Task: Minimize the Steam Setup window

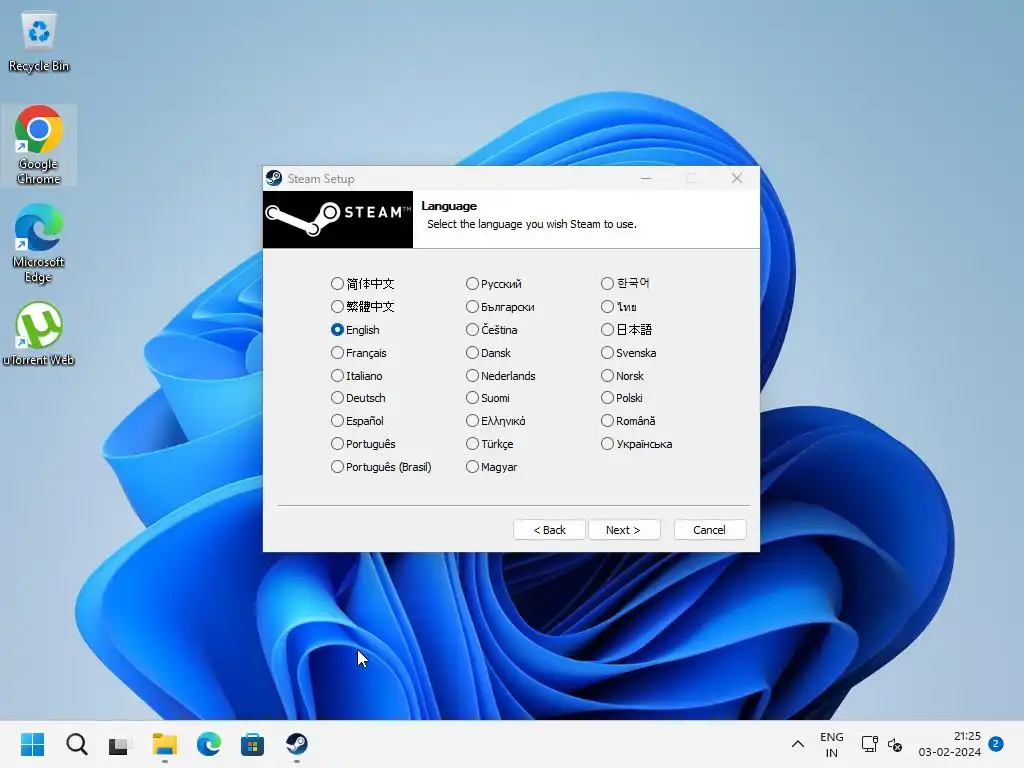Action: pyautogui.click(x=646, y=178)
